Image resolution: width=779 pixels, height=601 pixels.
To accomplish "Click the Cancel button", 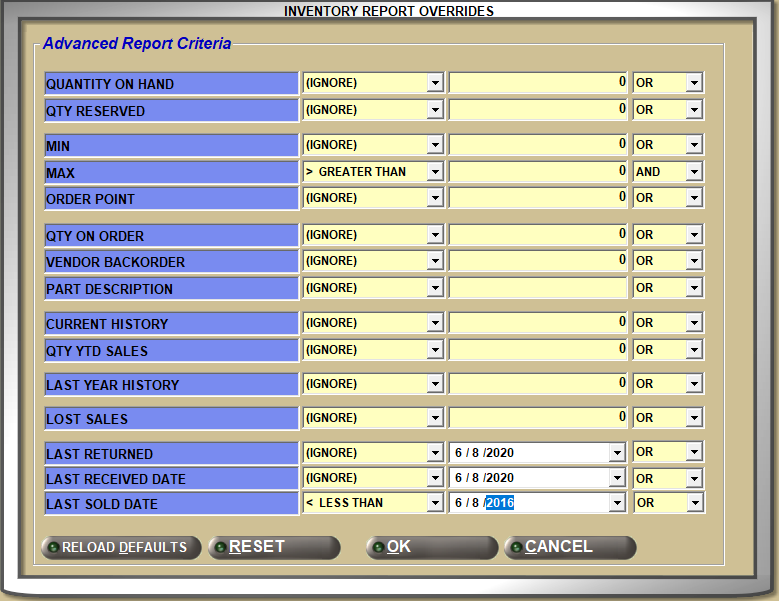I will tap(570, 547).
